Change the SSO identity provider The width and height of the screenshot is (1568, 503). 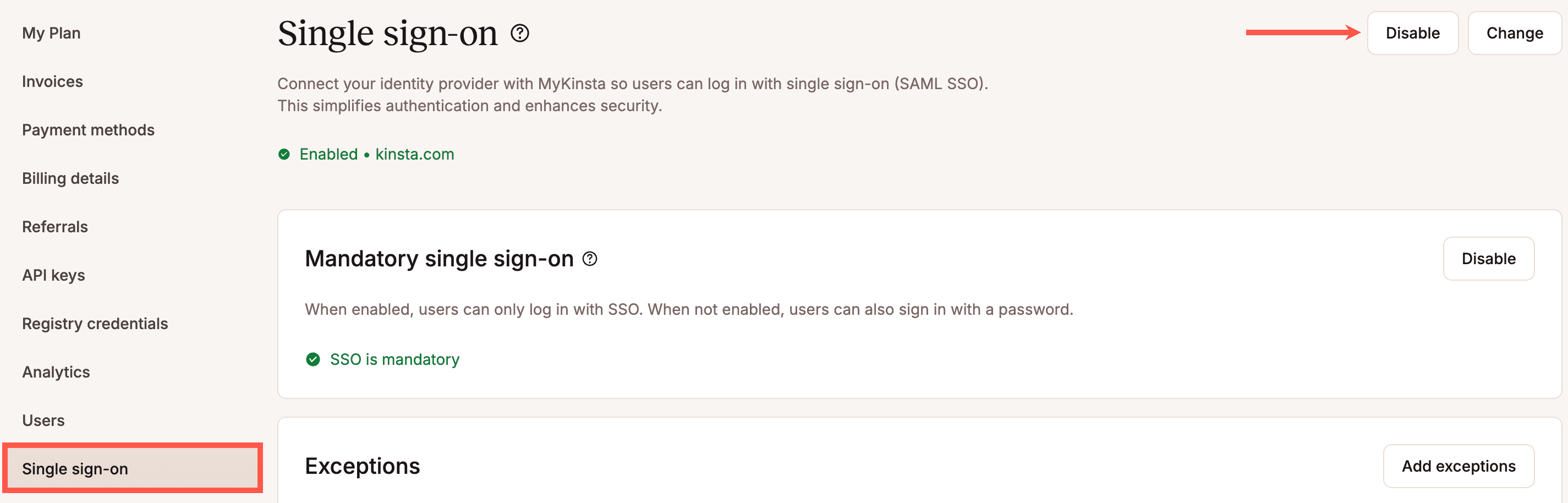[x=1514, y=33]
